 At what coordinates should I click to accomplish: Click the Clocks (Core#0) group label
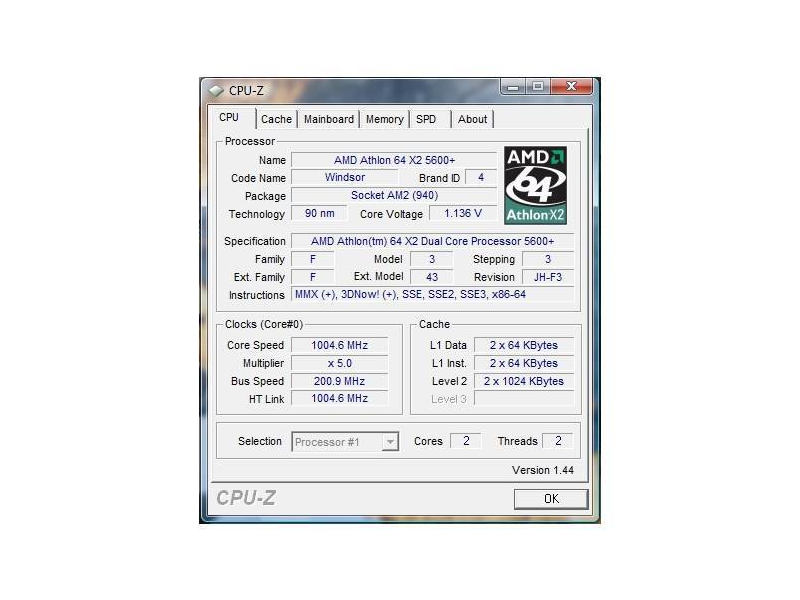[264, 324]
